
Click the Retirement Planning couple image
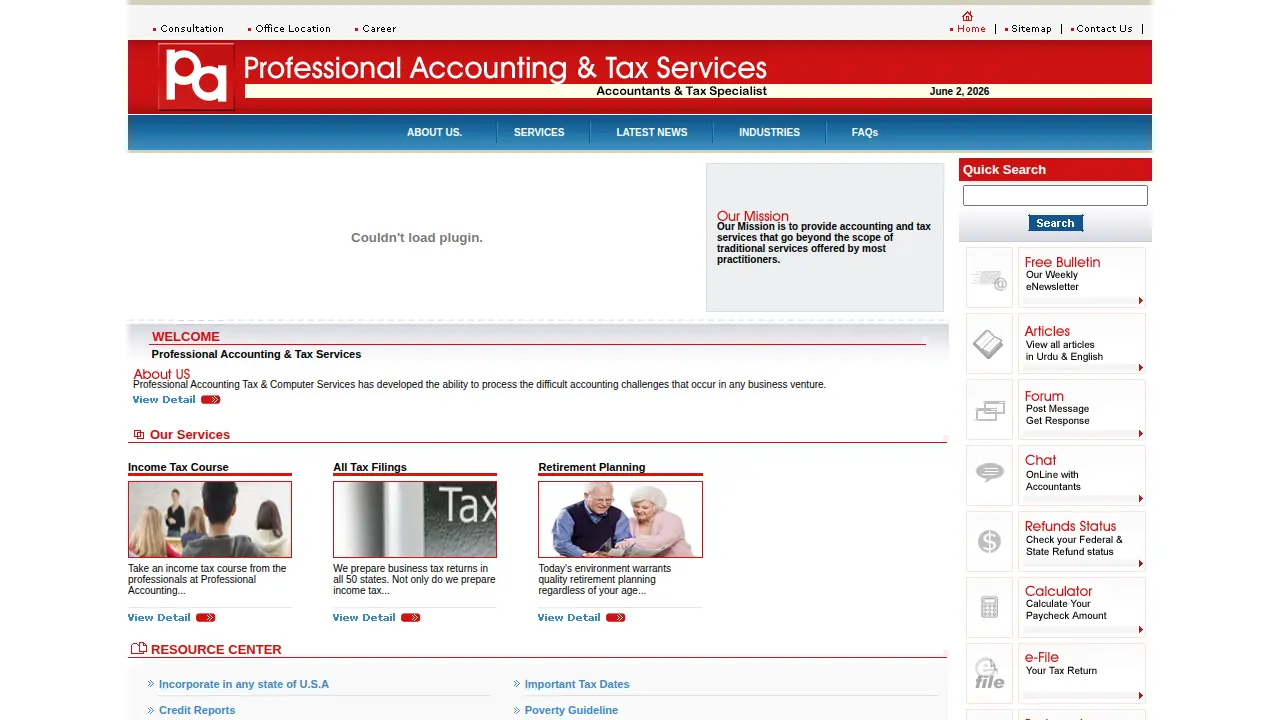pos(620,519)
